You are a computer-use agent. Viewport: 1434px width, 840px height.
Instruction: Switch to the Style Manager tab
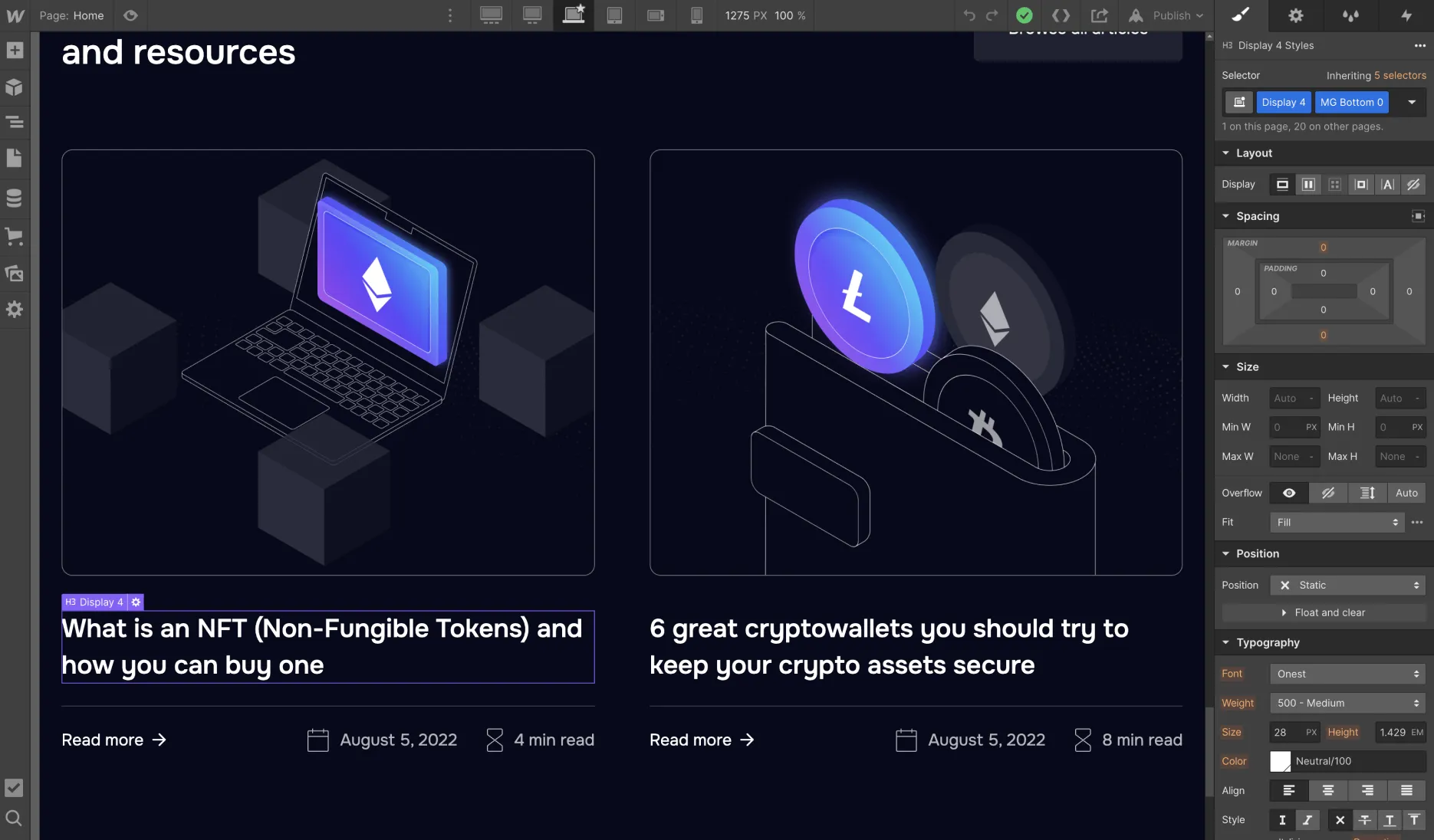[x=1351, y=15]
